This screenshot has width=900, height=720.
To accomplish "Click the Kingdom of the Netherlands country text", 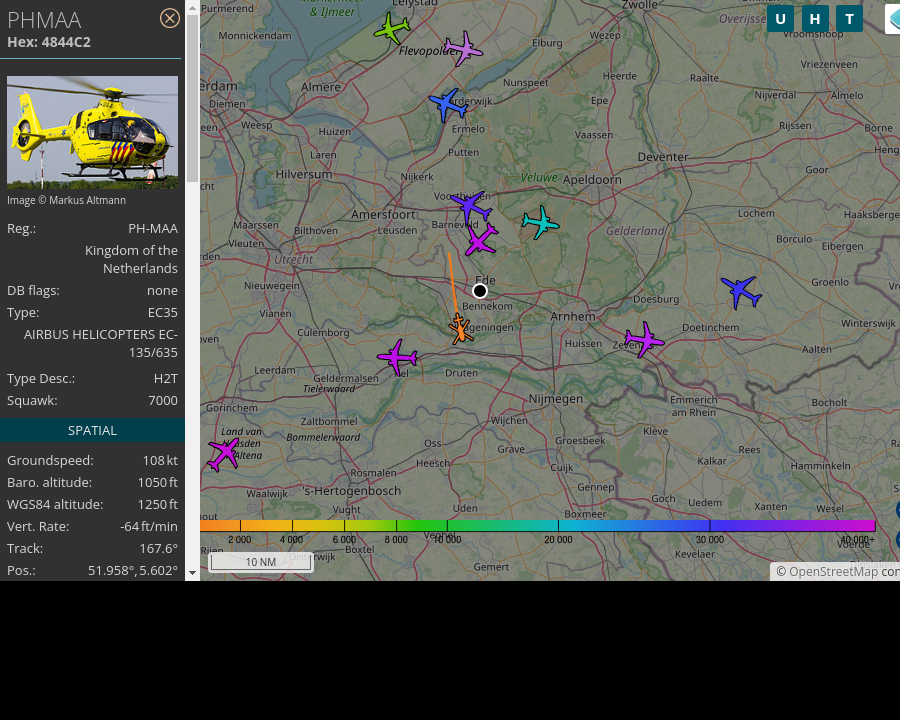I will 131,260.
